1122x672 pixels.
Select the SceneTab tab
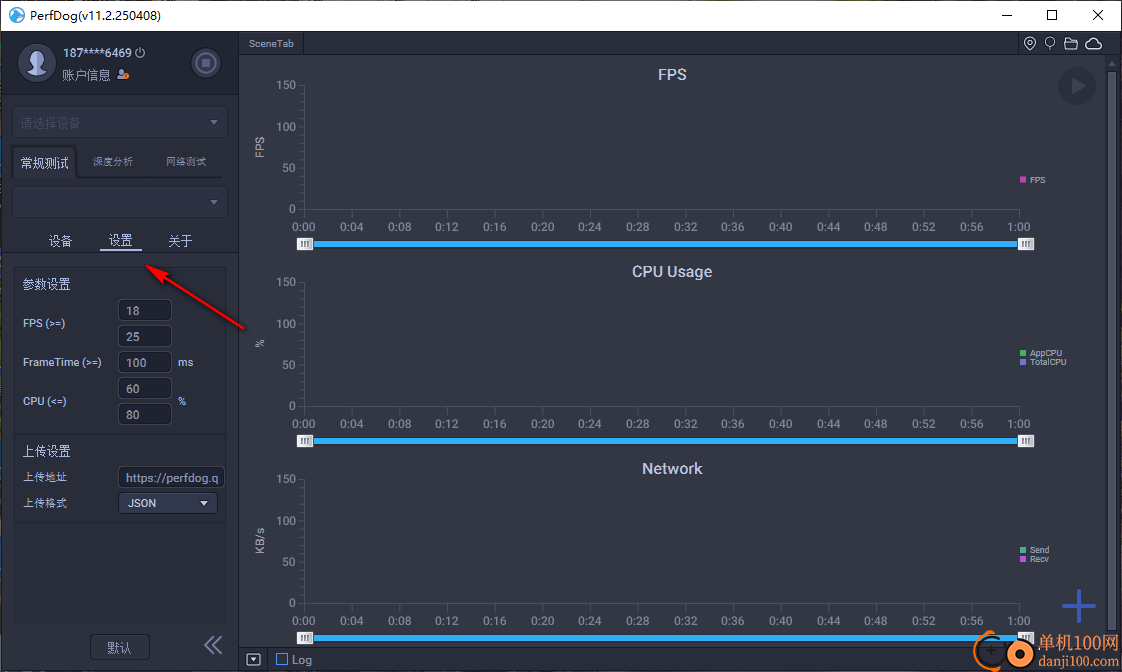[x=271, y=44]
